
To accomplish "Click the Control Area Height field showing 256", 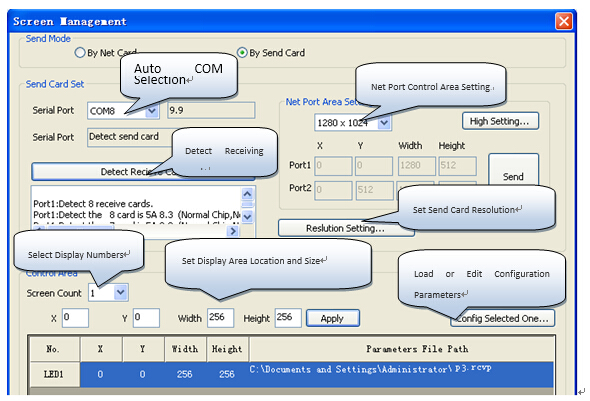I will (x=288, y=318).
